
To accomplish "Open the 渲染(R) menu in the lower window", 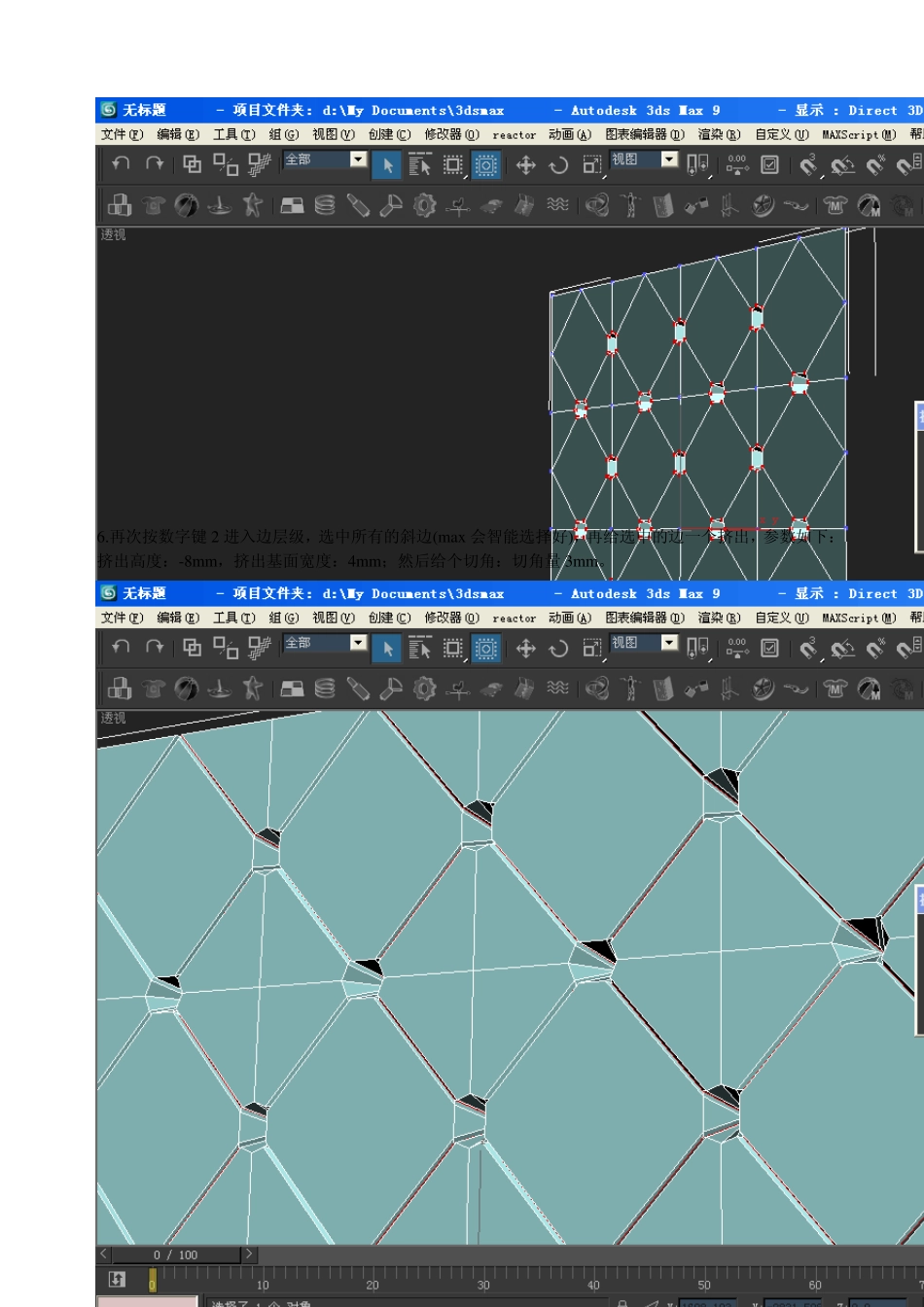I will click(x=720, y=618).
